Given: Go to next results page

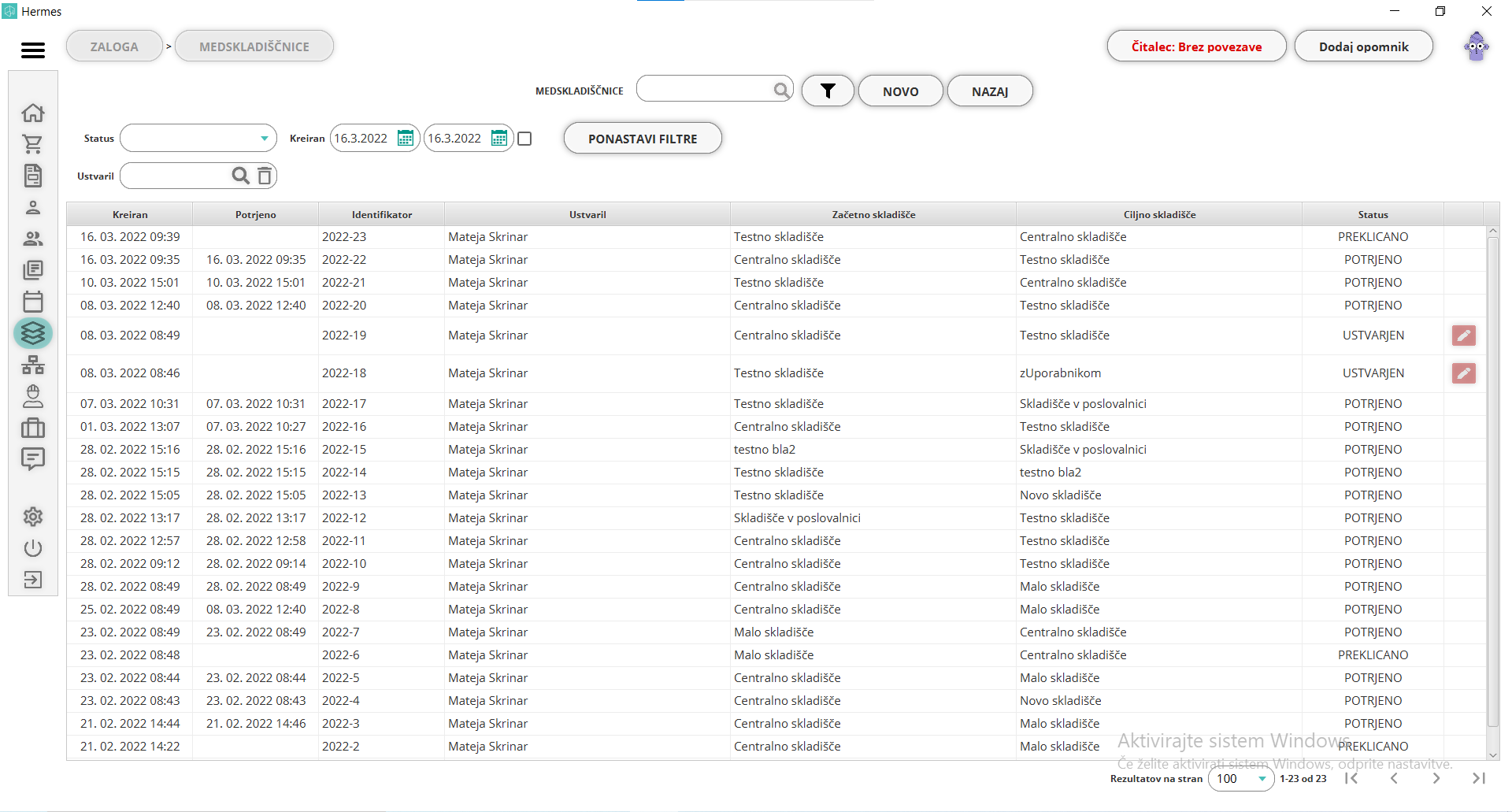Looking at the screenshot, I should 1436,778.
